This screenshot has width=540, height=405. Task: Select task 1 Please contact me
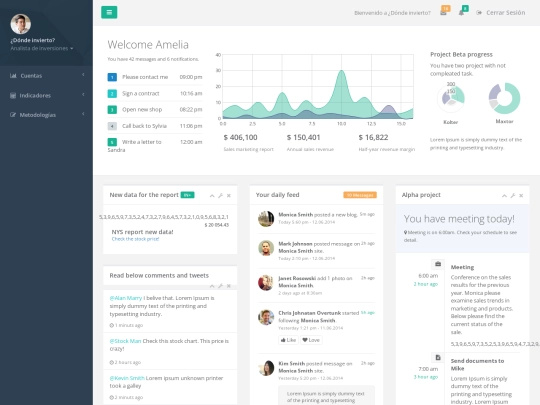[x=155, y=77]
